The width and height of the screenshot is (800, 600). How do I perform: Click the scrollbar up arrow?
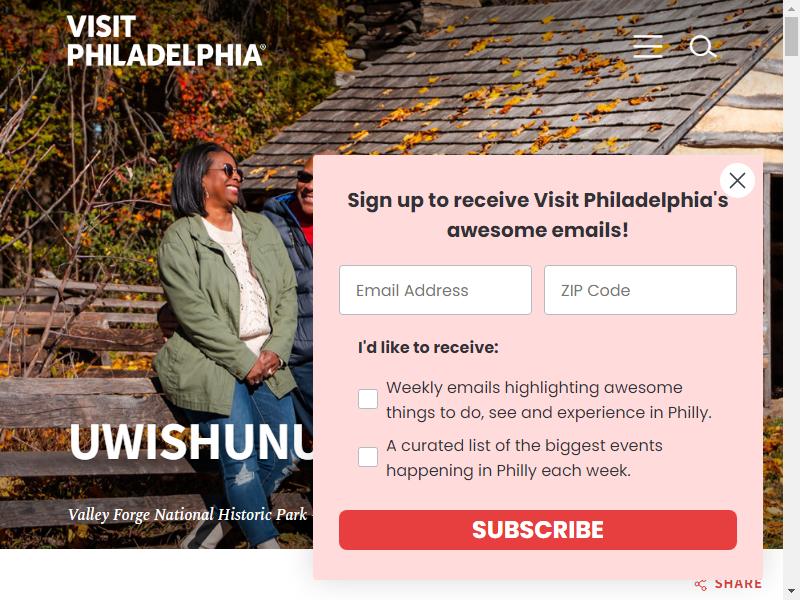[x=791, y=6]
